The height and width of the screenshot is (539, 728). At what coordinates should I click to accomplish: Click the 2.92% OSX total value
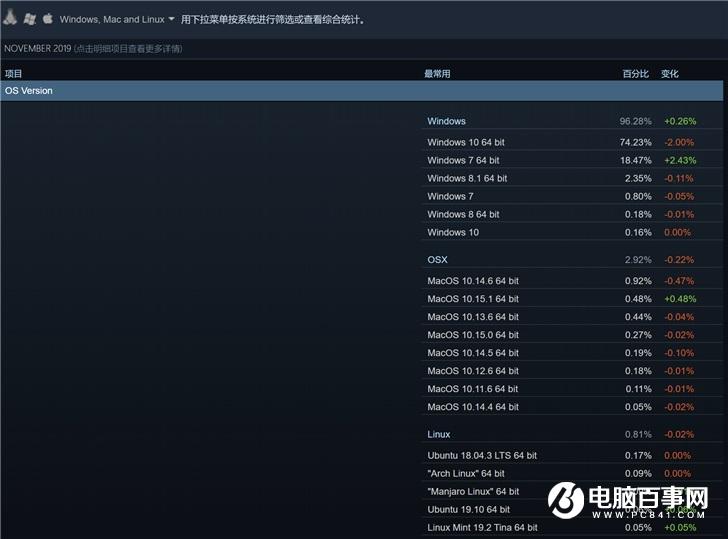pyautogui.click(x=638, y=260)
